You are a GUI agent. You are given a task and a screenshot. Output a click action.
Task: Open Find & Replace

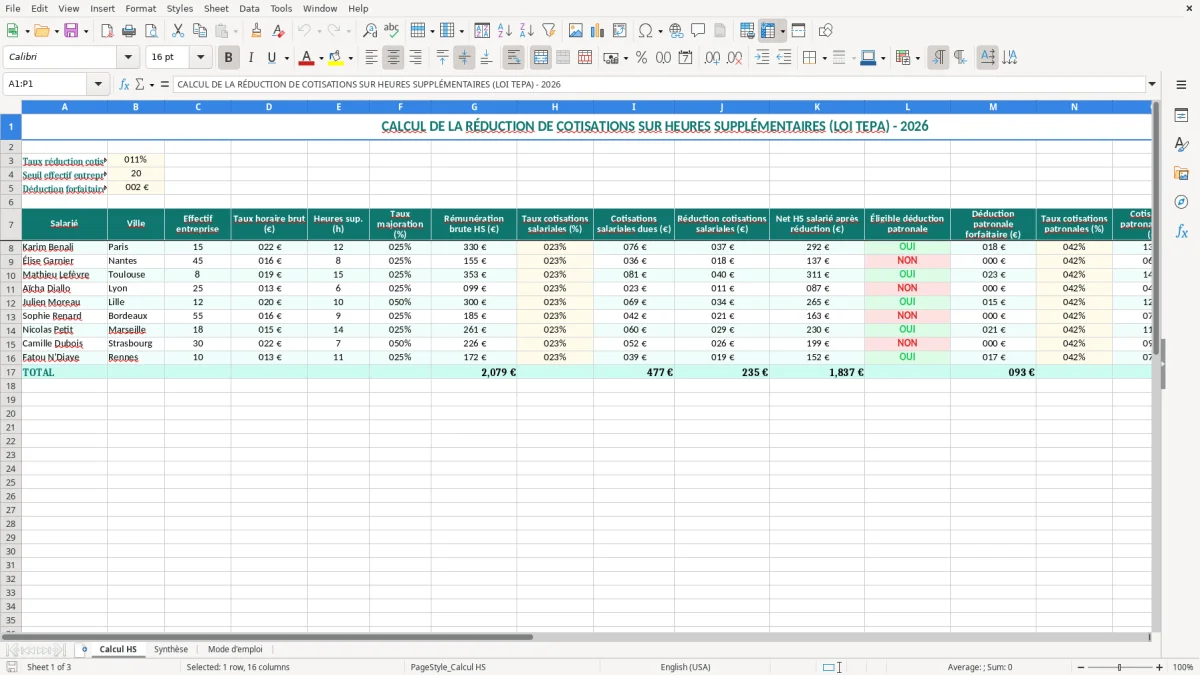(x=370, y=31)
